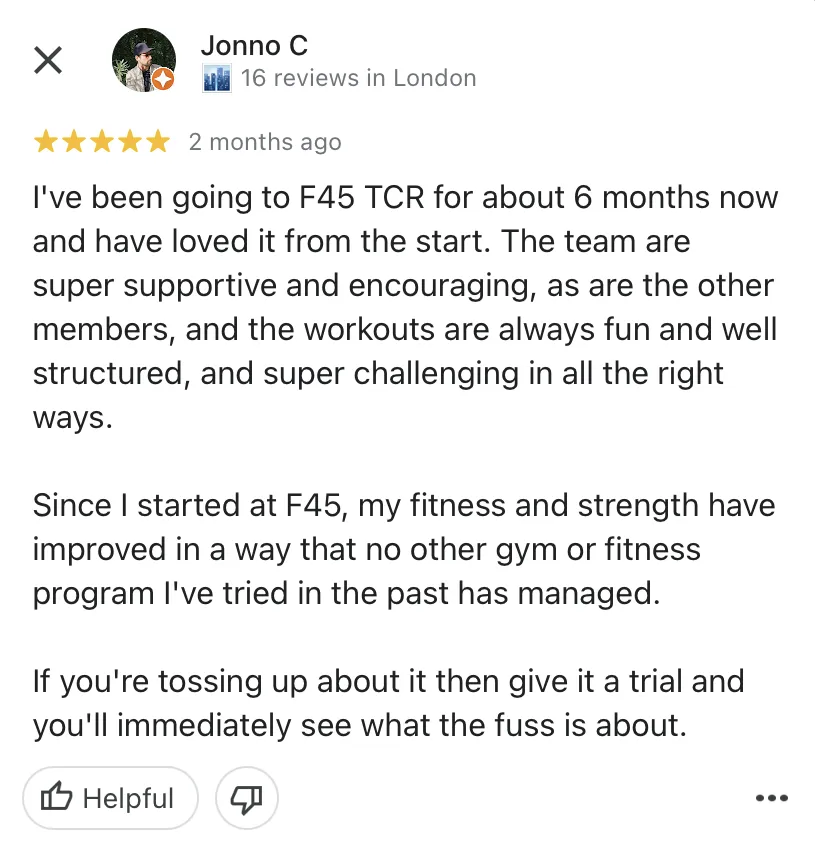Click the blue city buildings icon
This screenshot has height=850, width=815.
[216, 78]
